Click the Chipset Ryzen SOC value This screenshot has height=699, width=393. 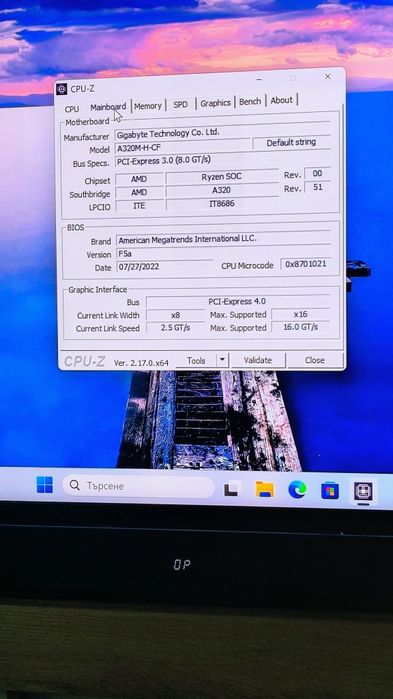(x=221, y=177)
